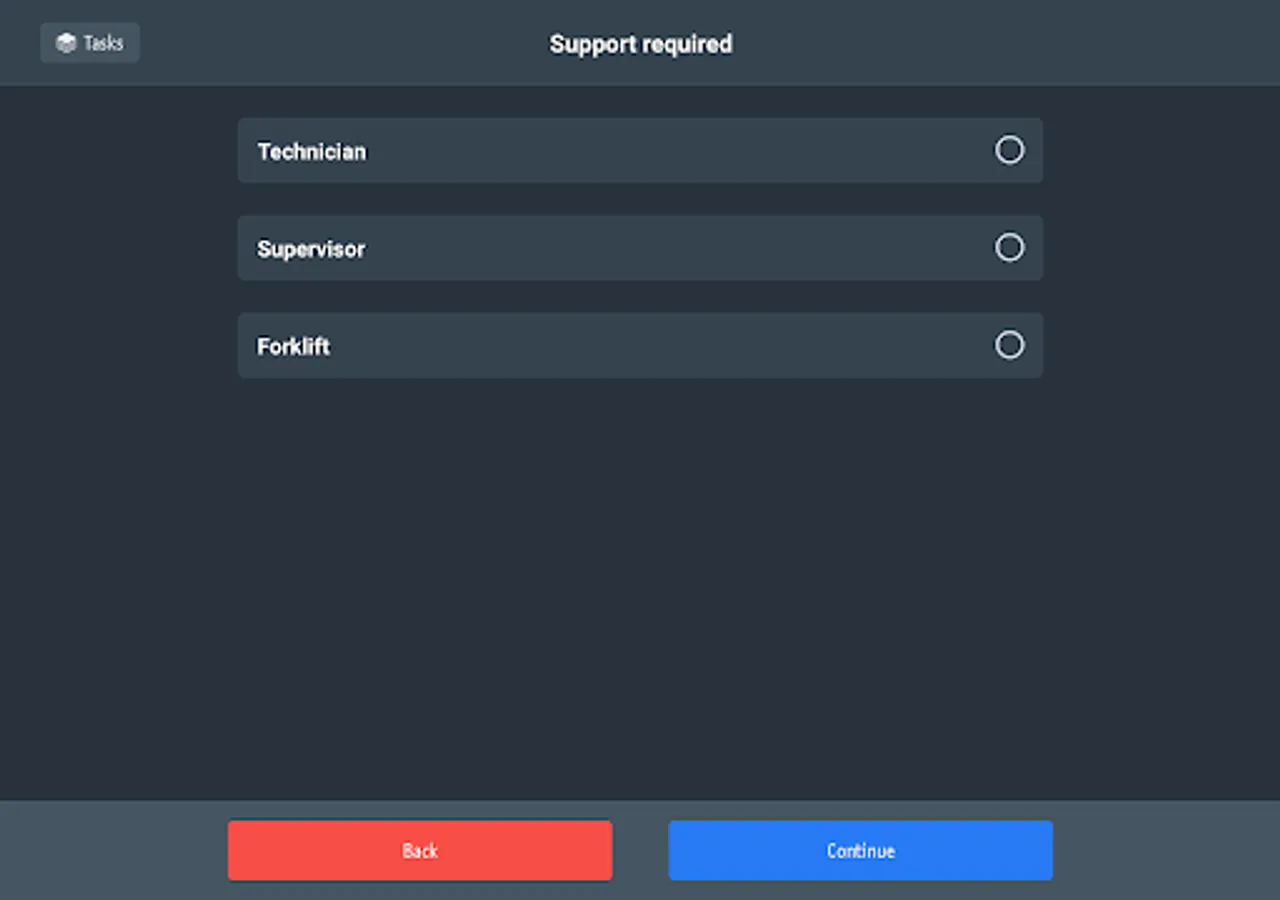Pick the Supervisor support option row

pyautogui.click(x=640, y=248)
